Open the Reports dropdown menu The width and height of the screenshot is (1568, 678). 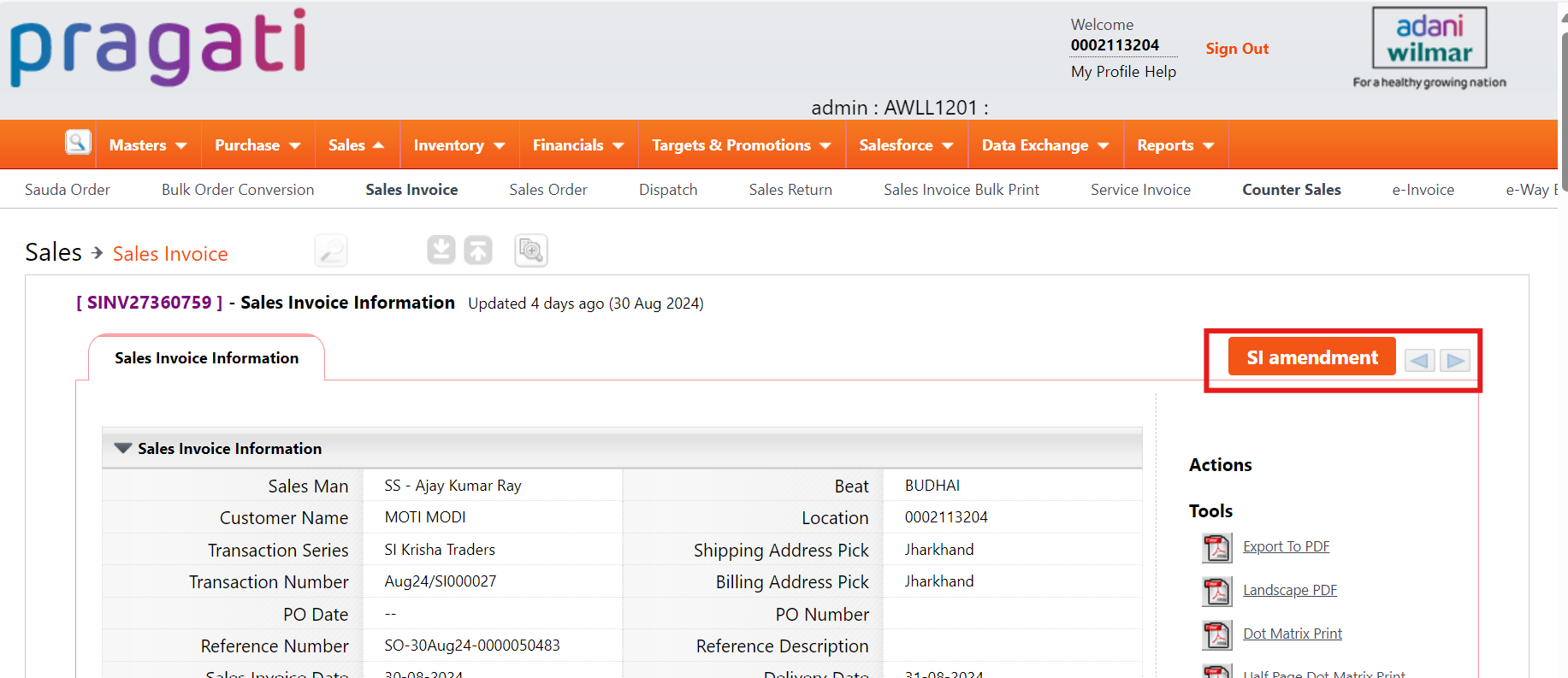coord(1176,145)
